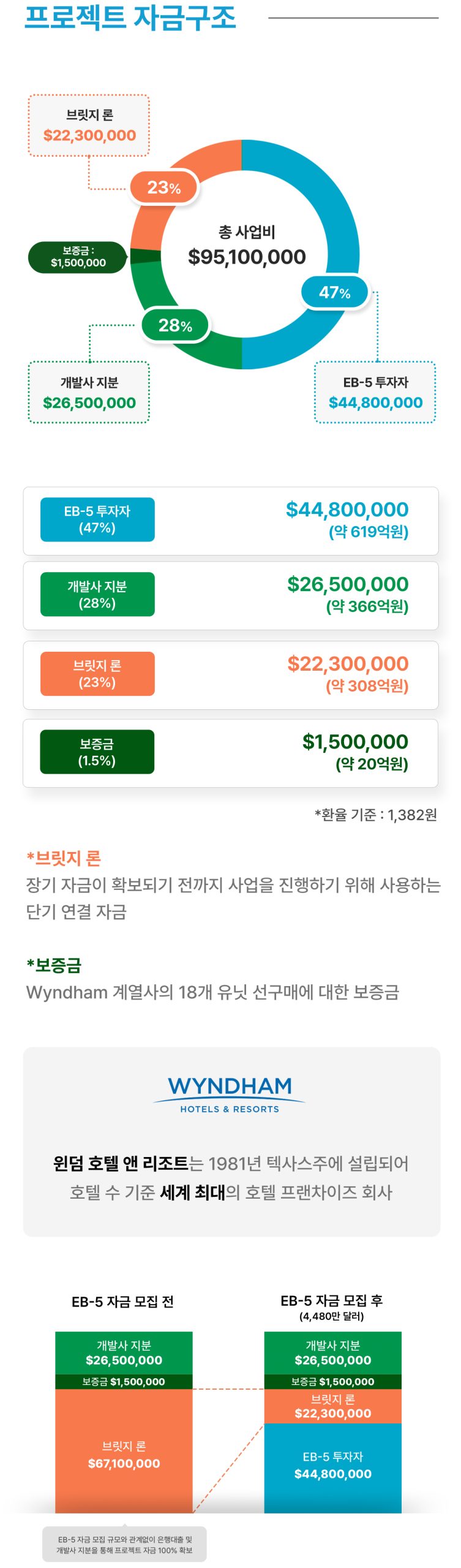This screenshot has width=461, height=1568.
Task: Click the 28% green badge on the chart
Action: [x=175, y=325]
